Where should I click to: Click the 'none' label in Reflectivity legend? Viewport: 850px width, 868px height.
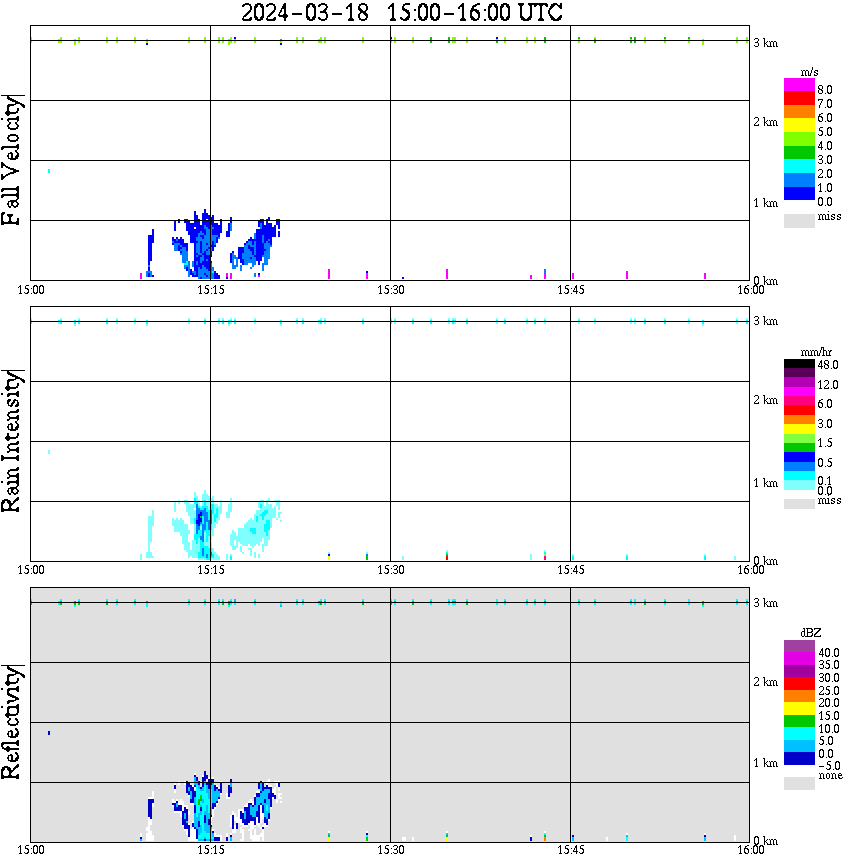click(830, 776)
